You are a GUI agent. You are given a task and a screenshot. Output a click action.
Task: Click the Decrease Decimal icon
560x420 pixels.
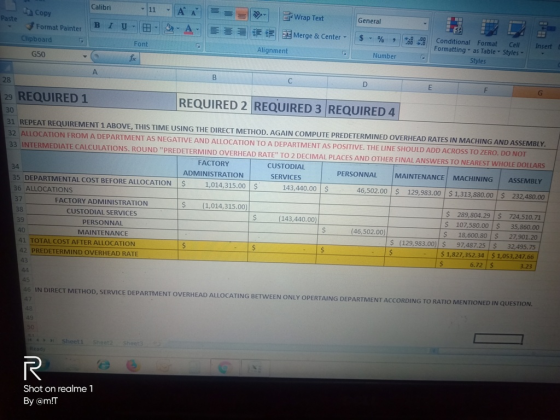point(421,41)
